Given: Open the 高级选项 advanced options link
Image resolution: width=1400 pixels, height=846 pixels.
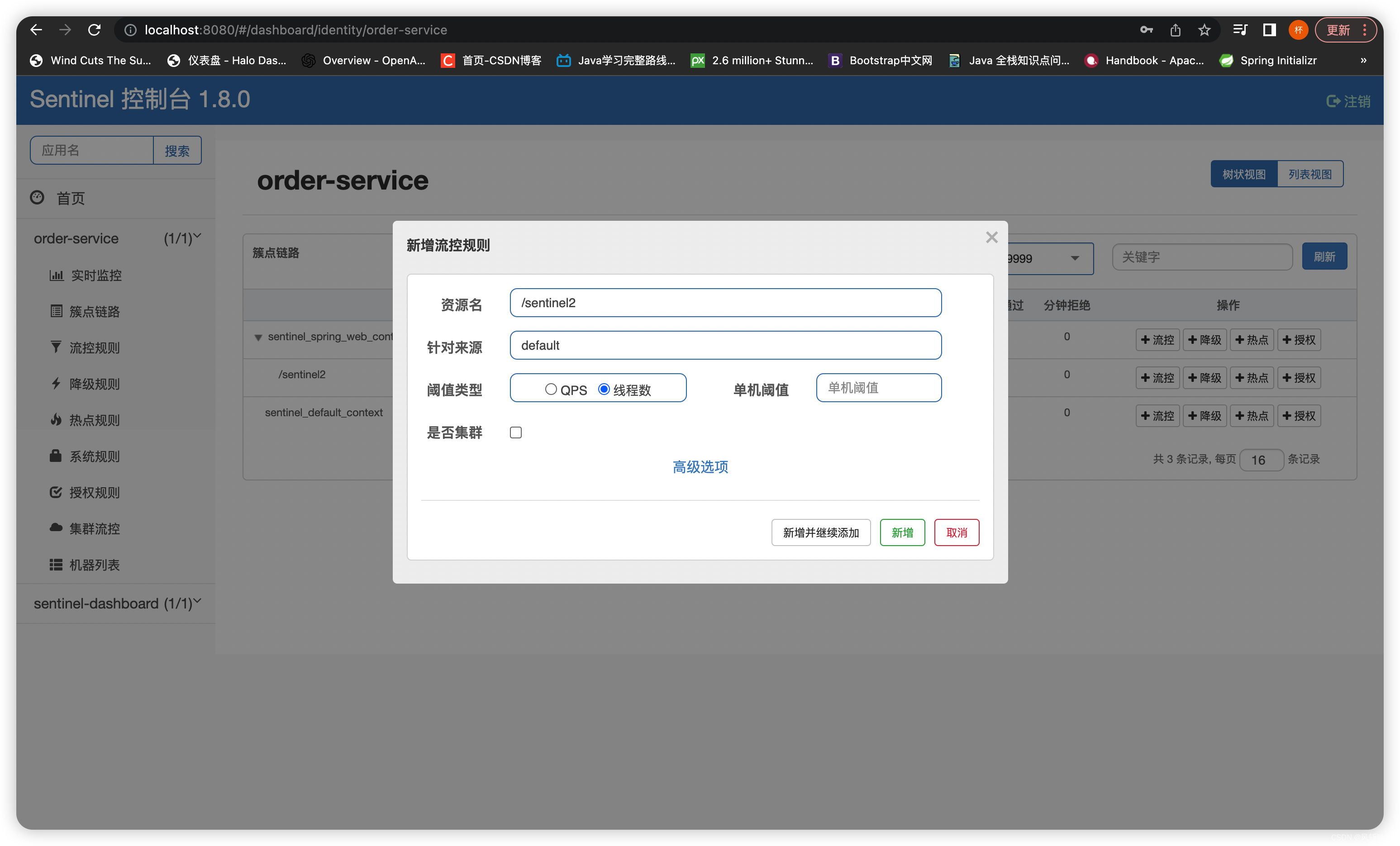Looking at the screenshot, I should (x=700, y=467).
